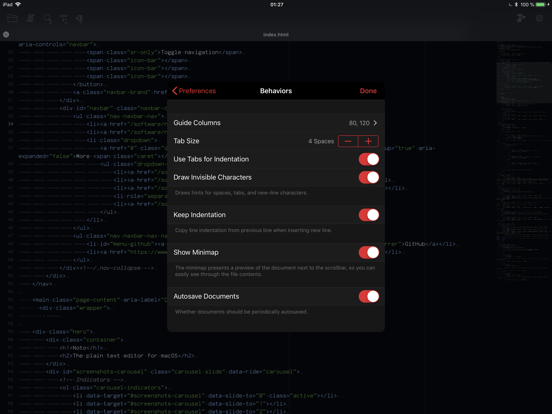This screenshot has width=552, height=414.
Task: Click "Whether documents should be periodically autosaved" text
Action: click(241, 312)
